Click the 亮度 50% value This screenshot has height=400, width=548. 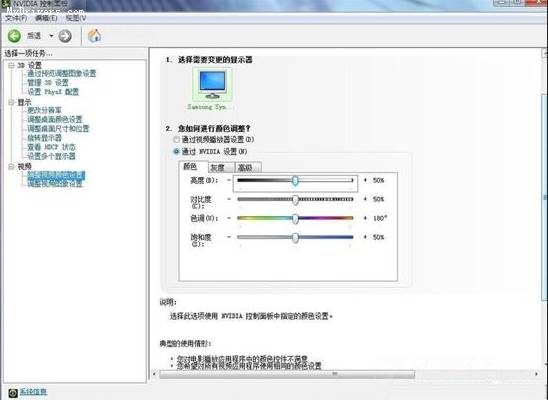click(x=378, y=180)
